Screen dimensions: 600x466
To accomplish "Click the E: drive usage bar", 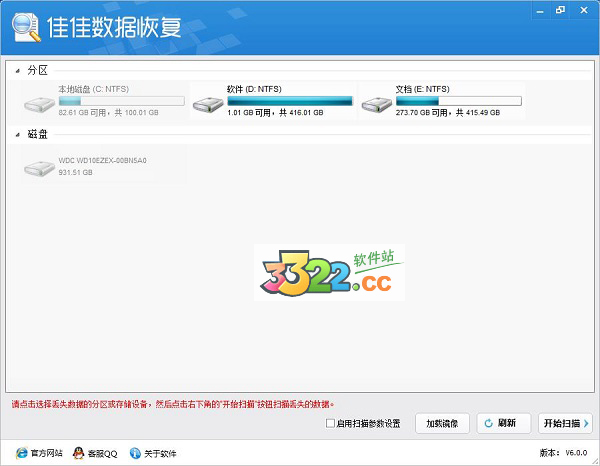I will (x=458, y=101).
